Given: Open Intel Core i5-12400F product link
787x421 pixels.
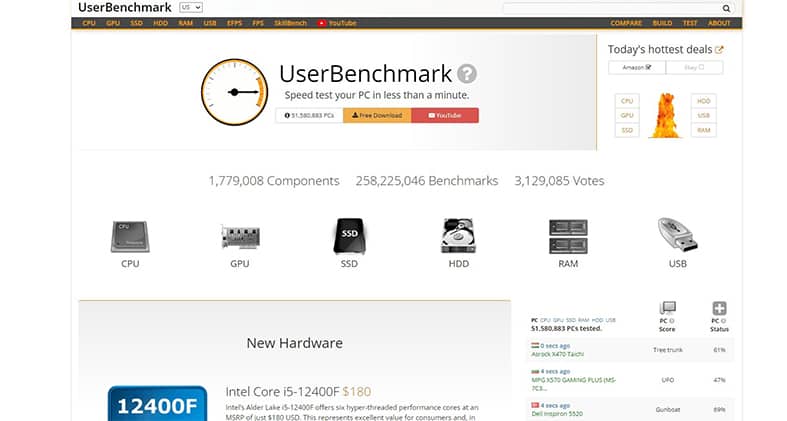Looking at the screenshot, I should point(283,391).
